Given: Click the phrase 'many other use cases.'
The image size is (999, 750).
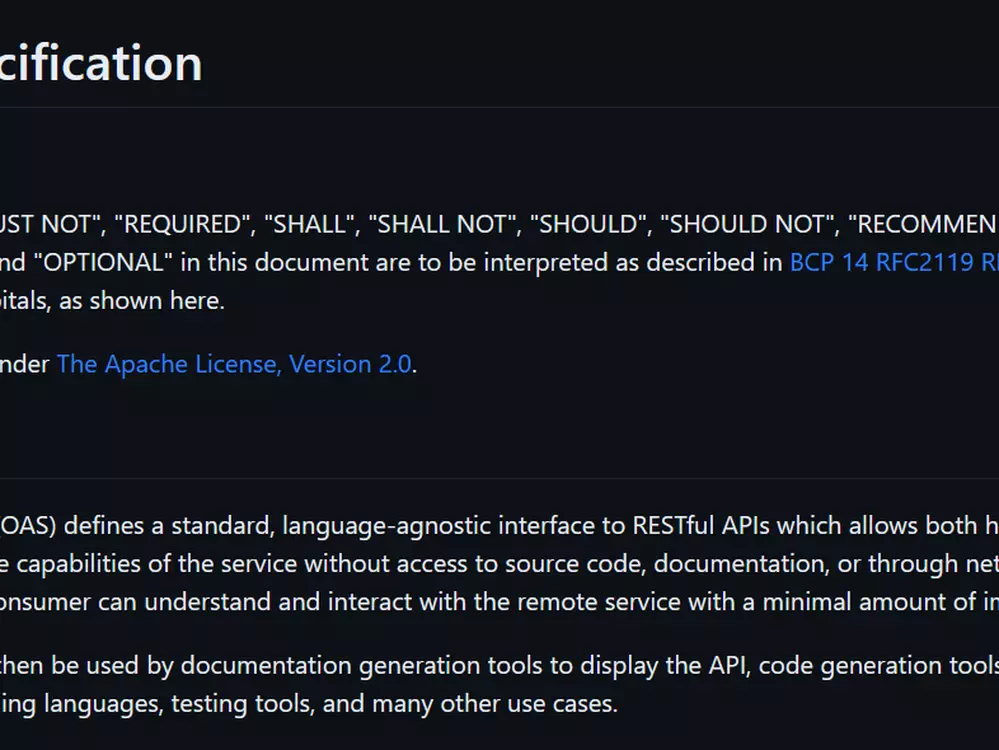Looking at the screenshot, I should [x=494, y=704].
